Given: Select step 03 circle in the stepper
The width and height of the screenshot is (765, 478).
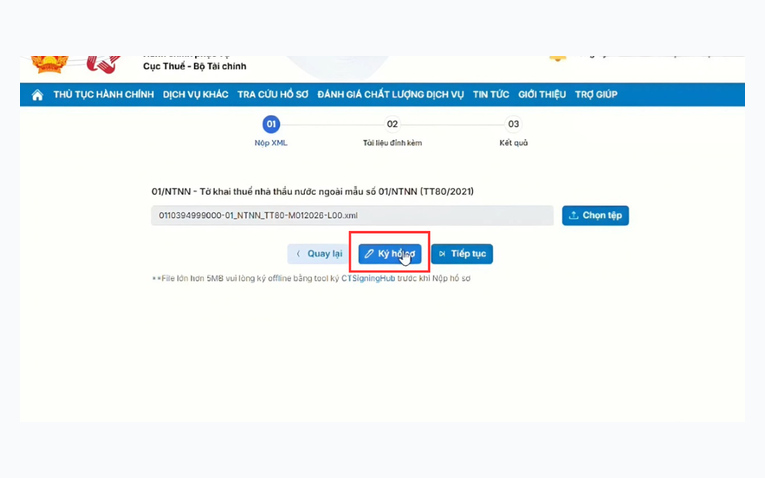Looking at the screenshot, I should coord(513,124).
